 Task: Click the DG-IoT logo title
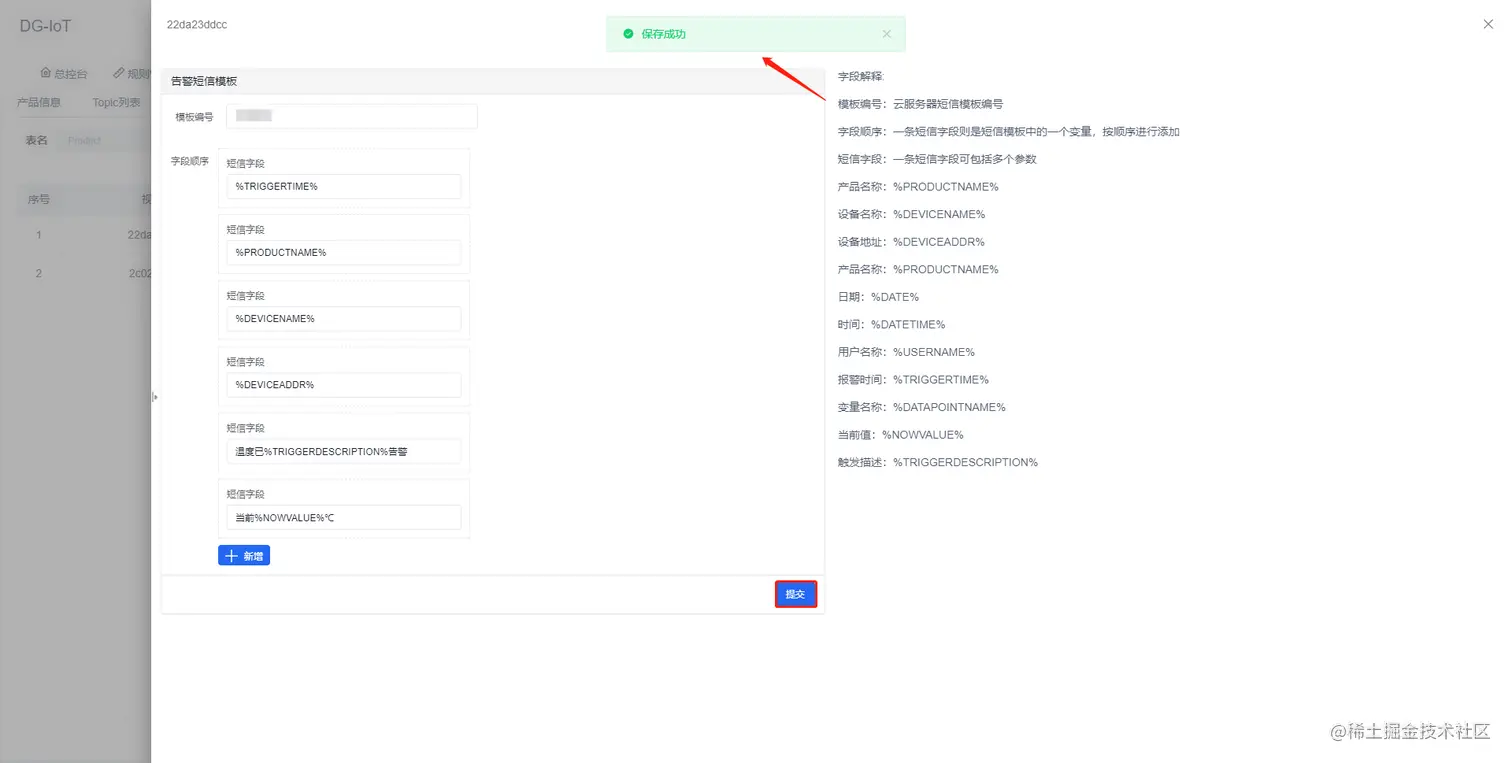(x=46, y=26)
